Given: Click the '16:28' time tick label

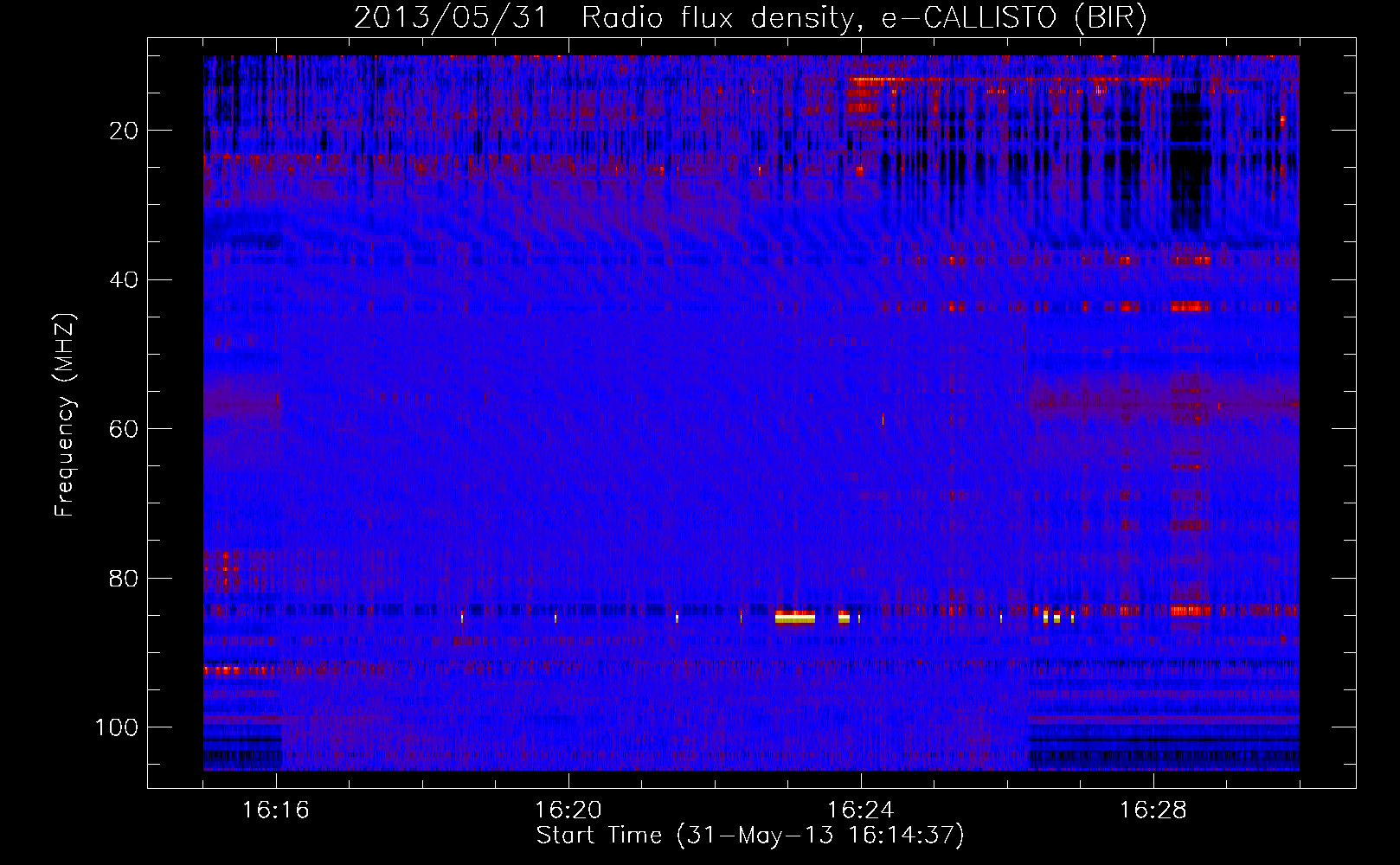Looking at the screenshot, I should pos(1153,811).
